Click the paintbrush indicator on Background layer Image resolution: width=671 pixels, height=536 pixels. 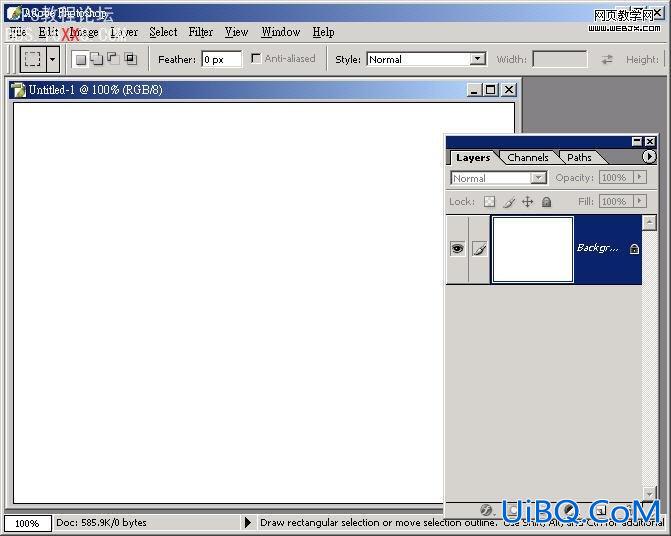coord(479,249)
